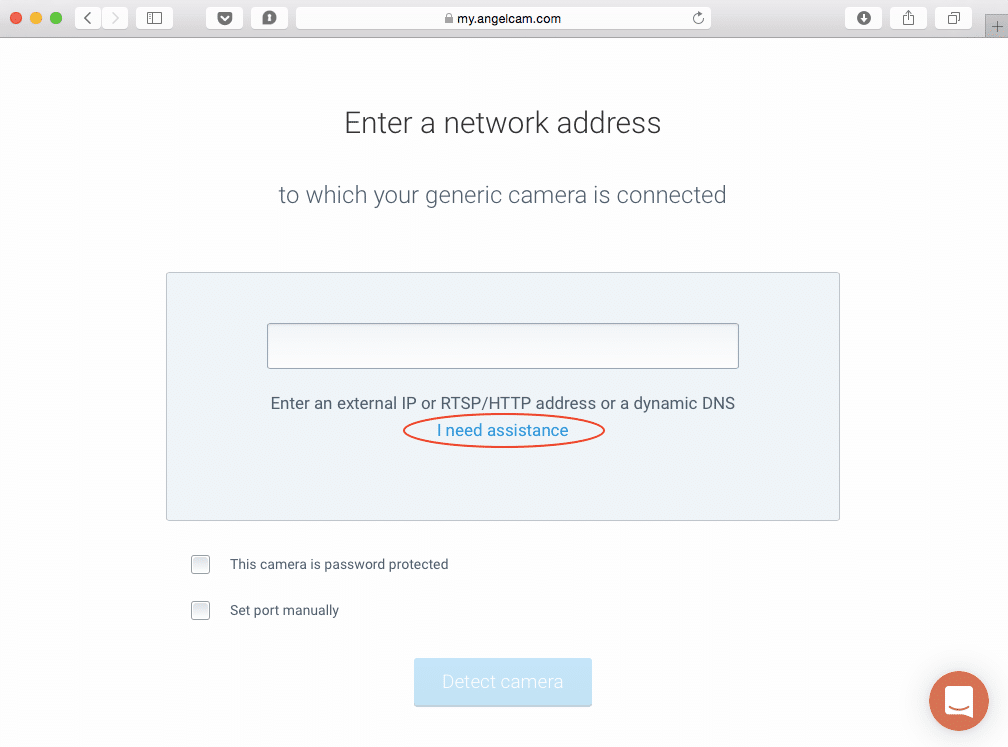Check the 'Set port manually' box

(201, 611)
